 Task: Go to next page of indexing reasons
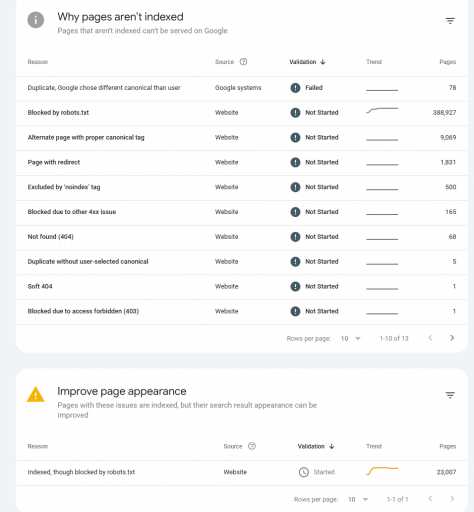coord(452,338)
